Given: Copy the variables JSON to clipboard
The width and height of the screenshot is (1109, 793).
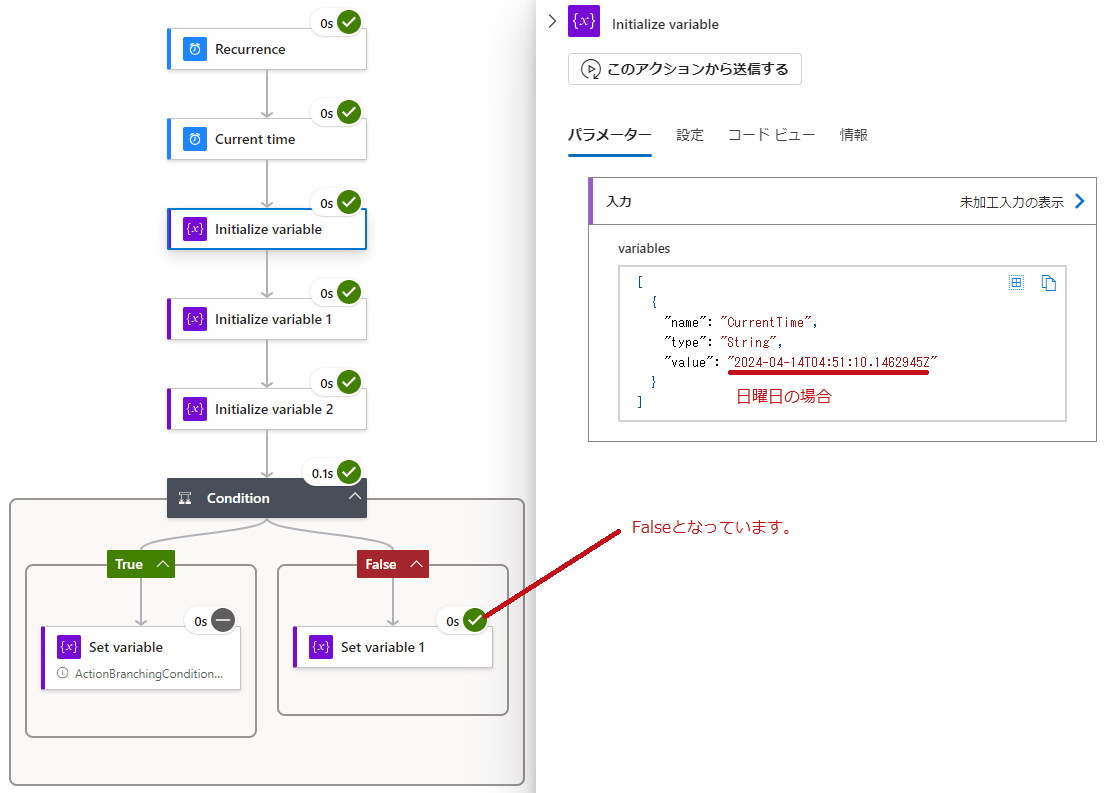Looking at the screenshot, I should tap(1048, 283).
